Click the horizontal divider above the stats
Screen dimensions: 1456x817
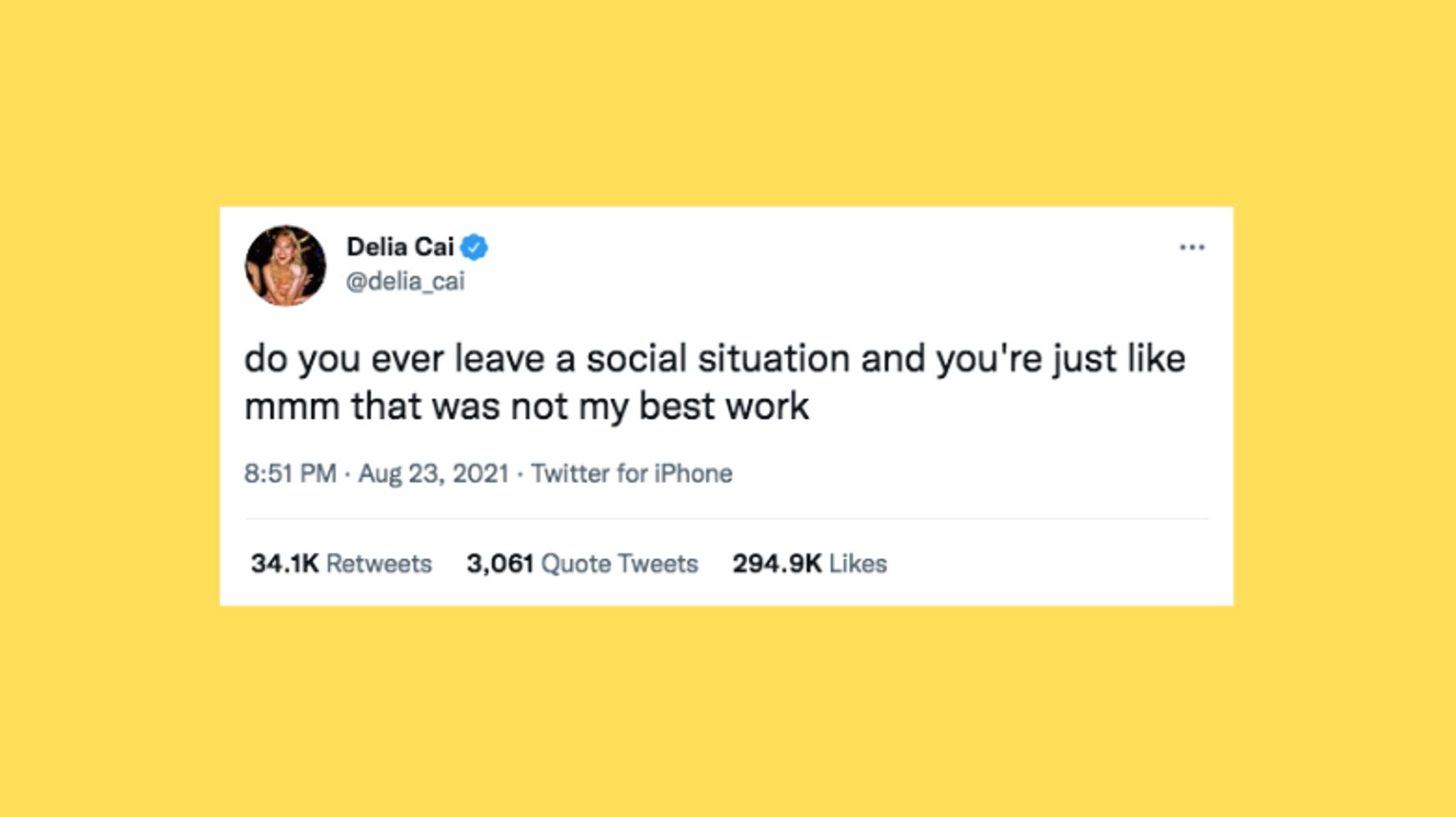(726, 518)
